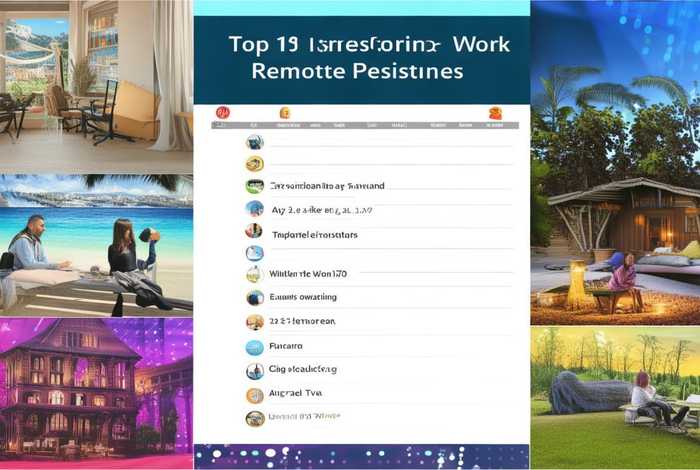Open the garden lawn photo with woman

pos(615,395)
